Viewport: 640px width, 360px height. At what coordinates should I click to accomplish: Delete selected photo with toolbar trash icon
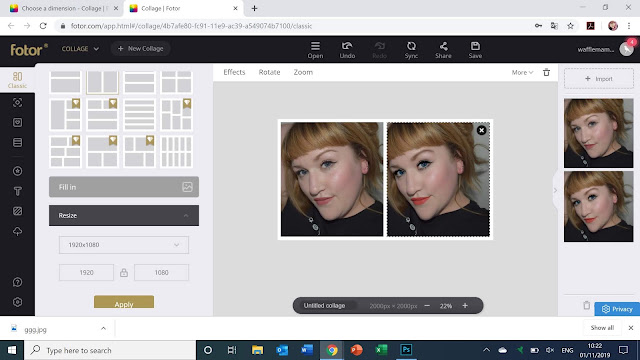[546, 73]
